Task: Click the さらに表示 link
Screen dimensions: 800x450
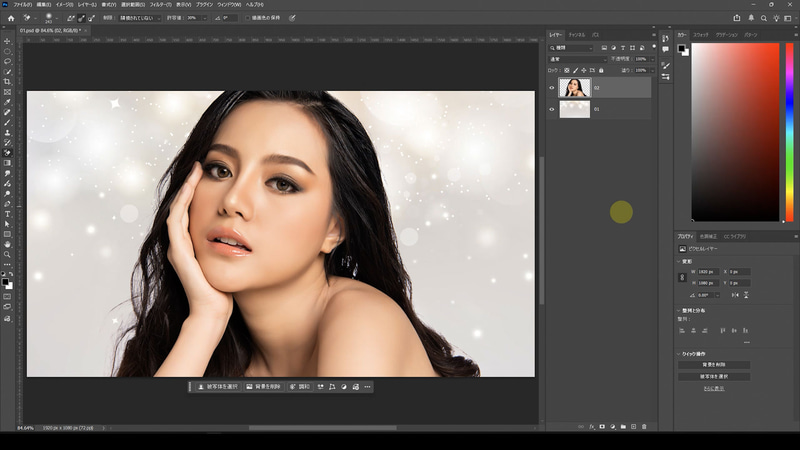Action: pyautogui.click(x=714, y=388)
